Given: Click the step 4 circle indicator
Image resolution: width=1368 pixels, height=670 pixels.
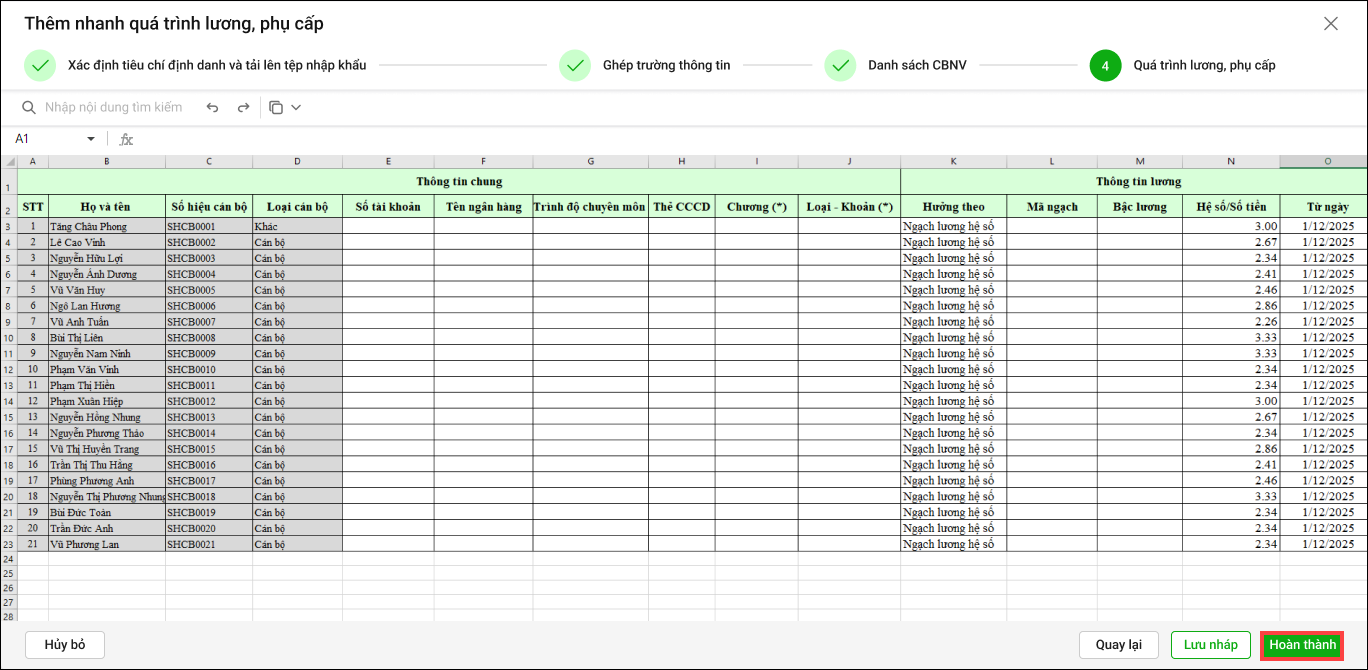Looking at the screenshot, I should (1105, 65).
